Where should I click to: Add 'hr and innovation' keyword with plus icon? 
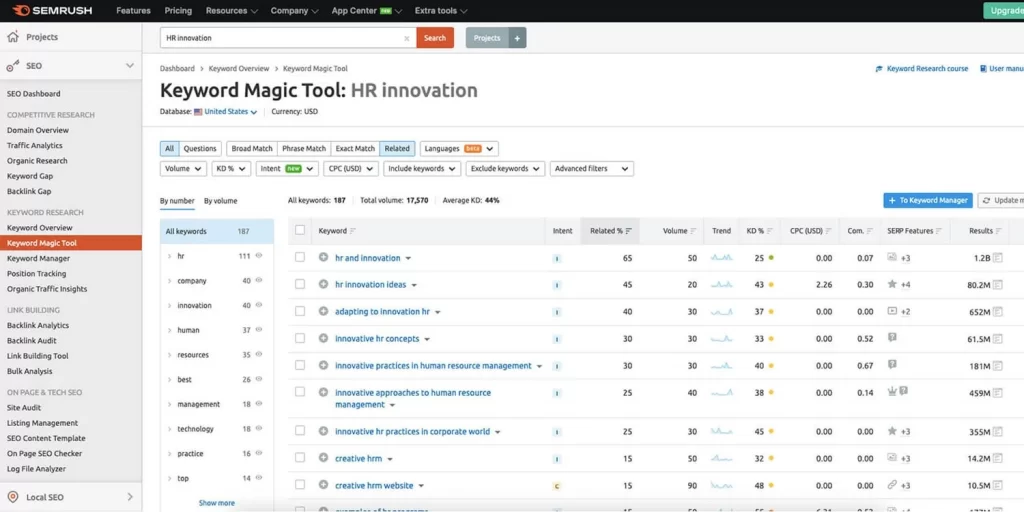click(x=323, y=257)
